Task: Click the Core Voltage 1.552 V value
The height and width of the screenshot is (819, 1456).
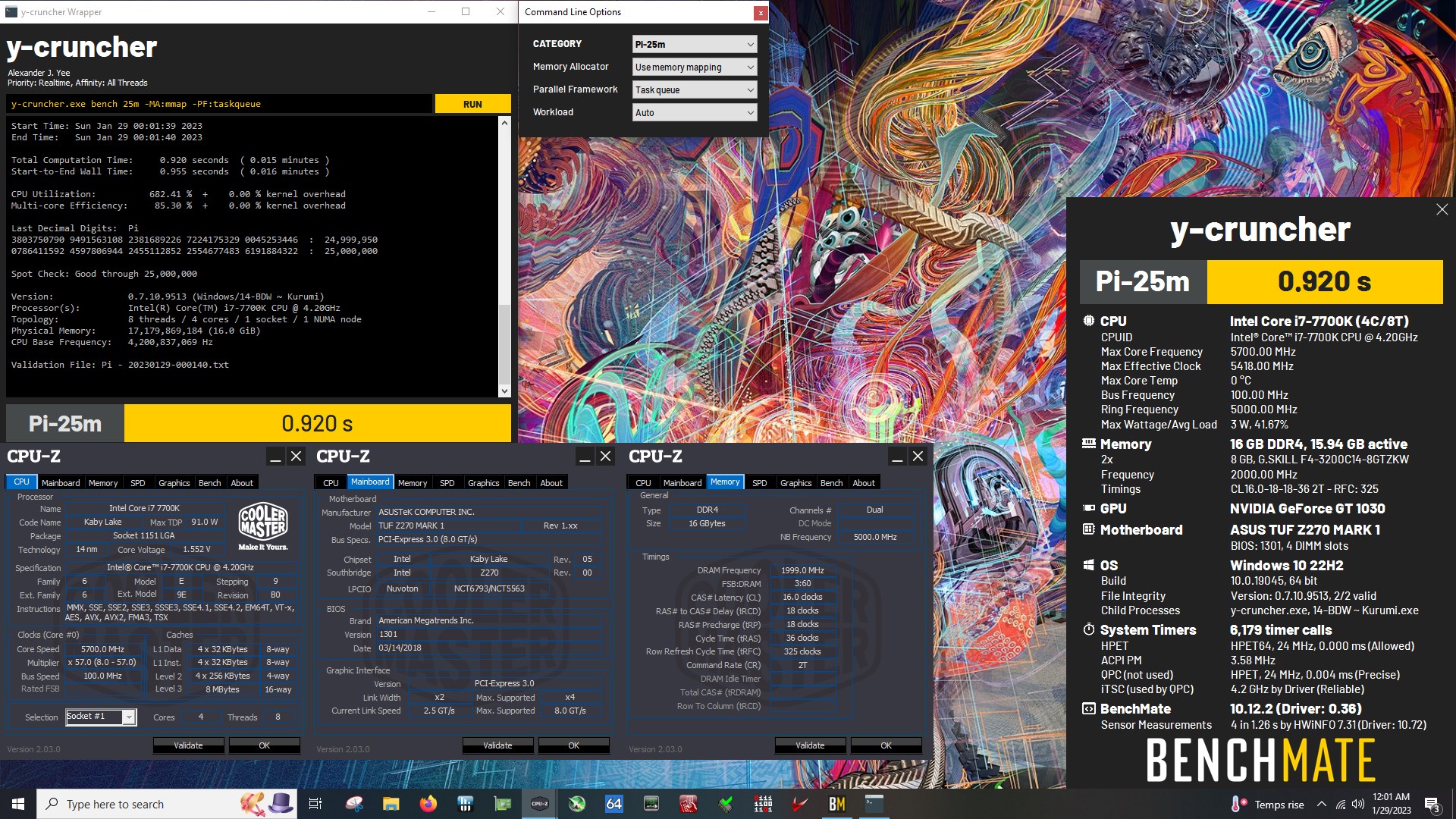Action: tap(196, 550)
